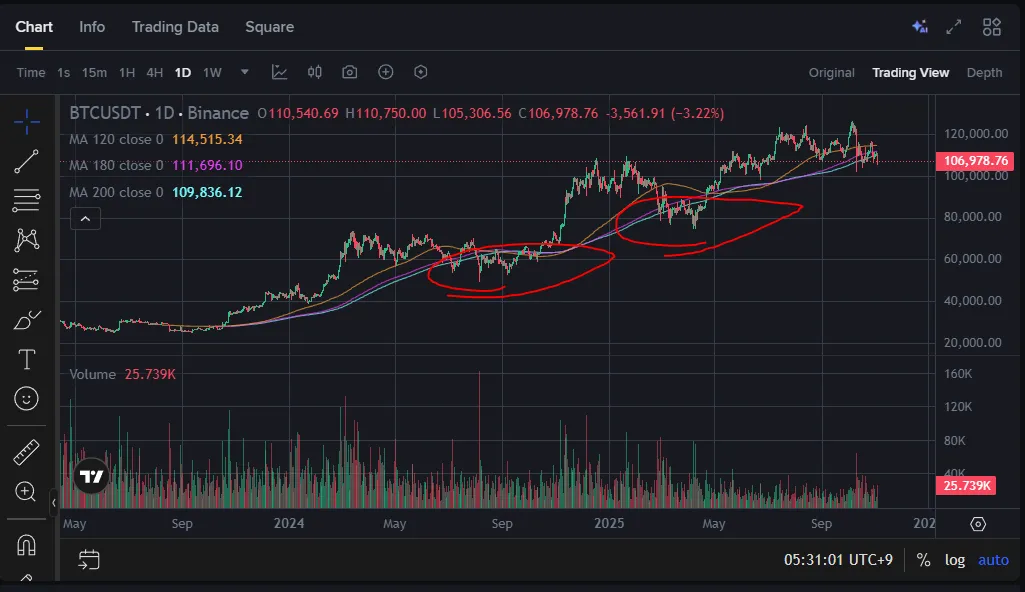Select the ruler measure tool
The image size is (1025, 592).
click(27, 453)
